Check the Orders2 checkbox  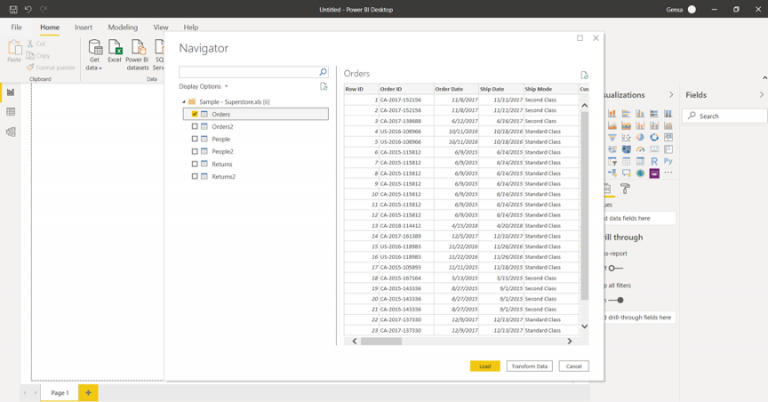194,126
